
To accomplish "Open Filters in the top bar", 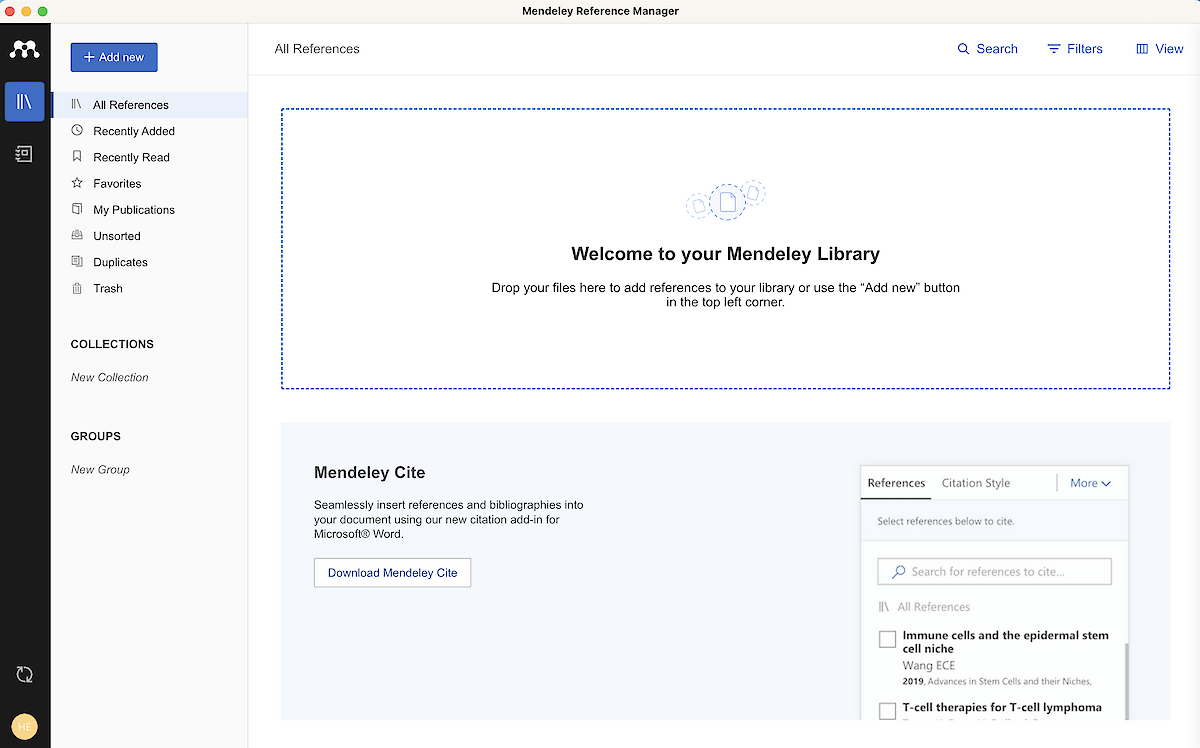I will point(1074,49).
